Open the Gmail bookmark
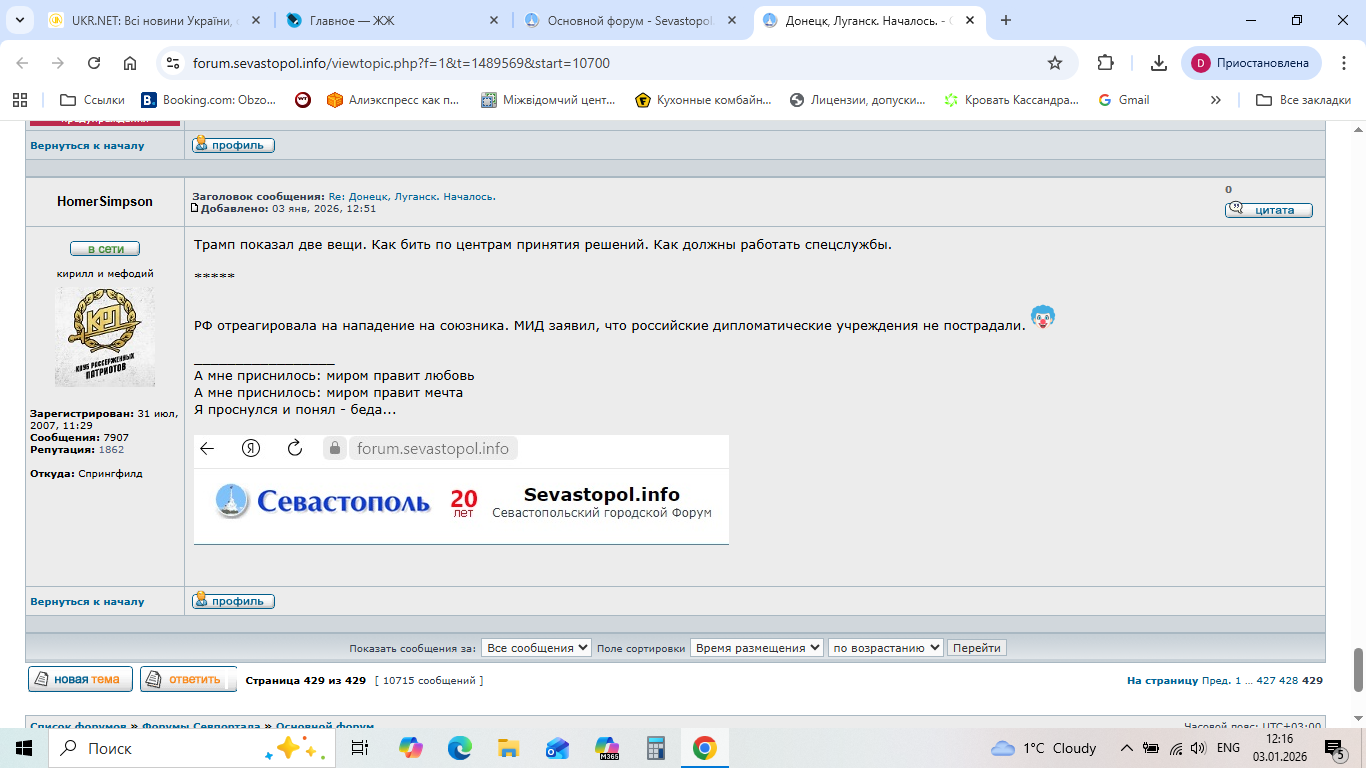 1124,100
